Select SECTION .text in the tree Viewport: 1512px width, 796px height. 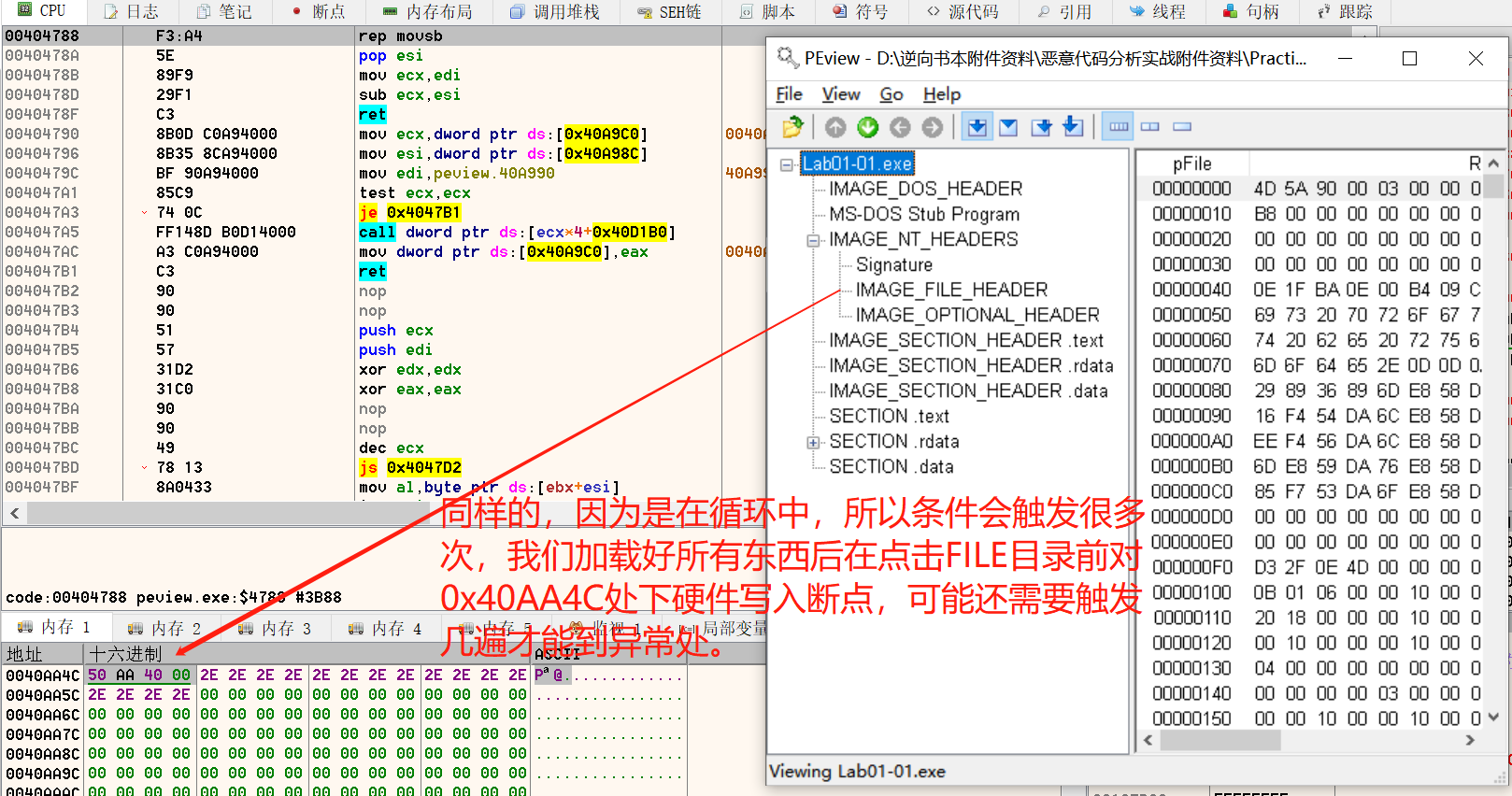[889, 416]
